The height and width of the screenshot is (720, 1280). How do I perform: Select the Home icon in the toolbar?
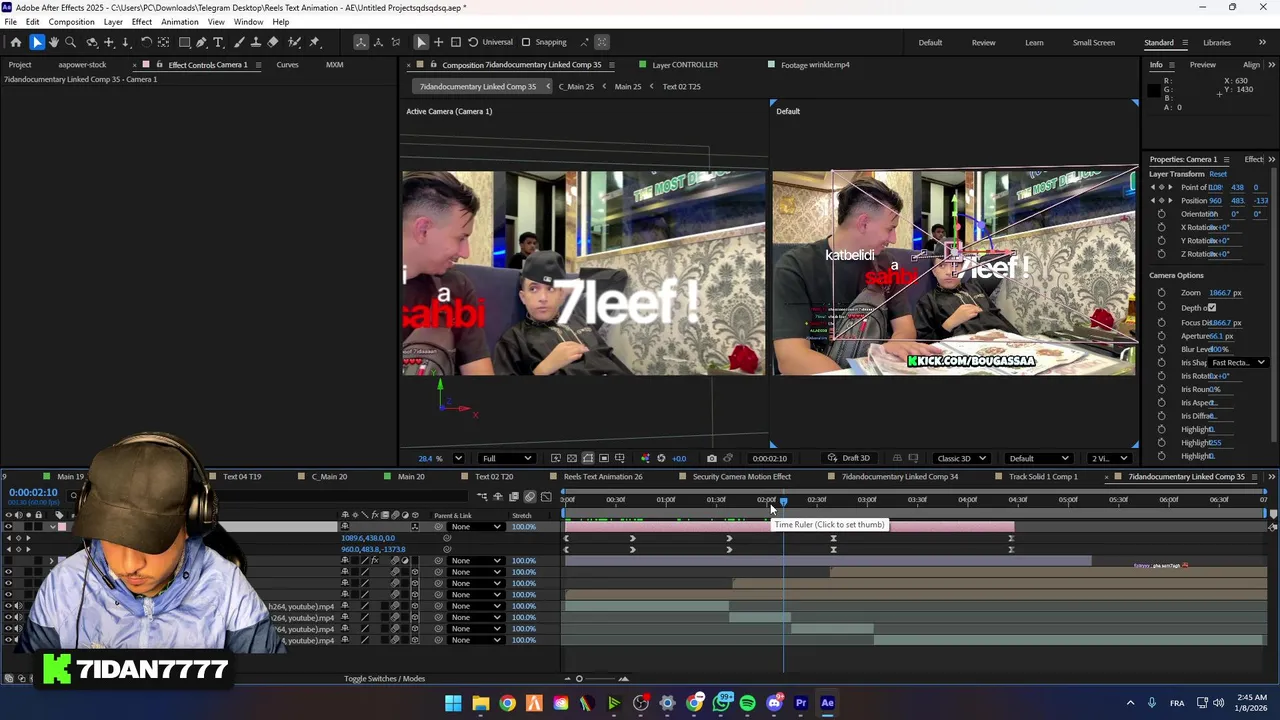16,42
